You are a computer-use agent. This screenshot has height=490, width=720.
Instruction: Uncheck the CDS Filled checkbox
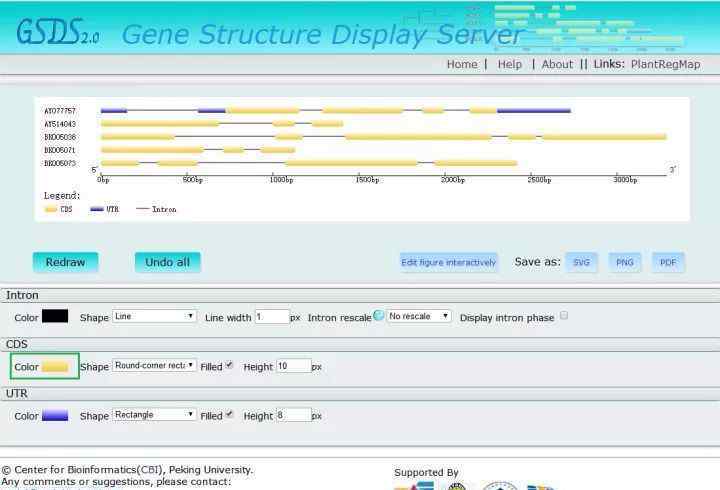tap(230, 365)
